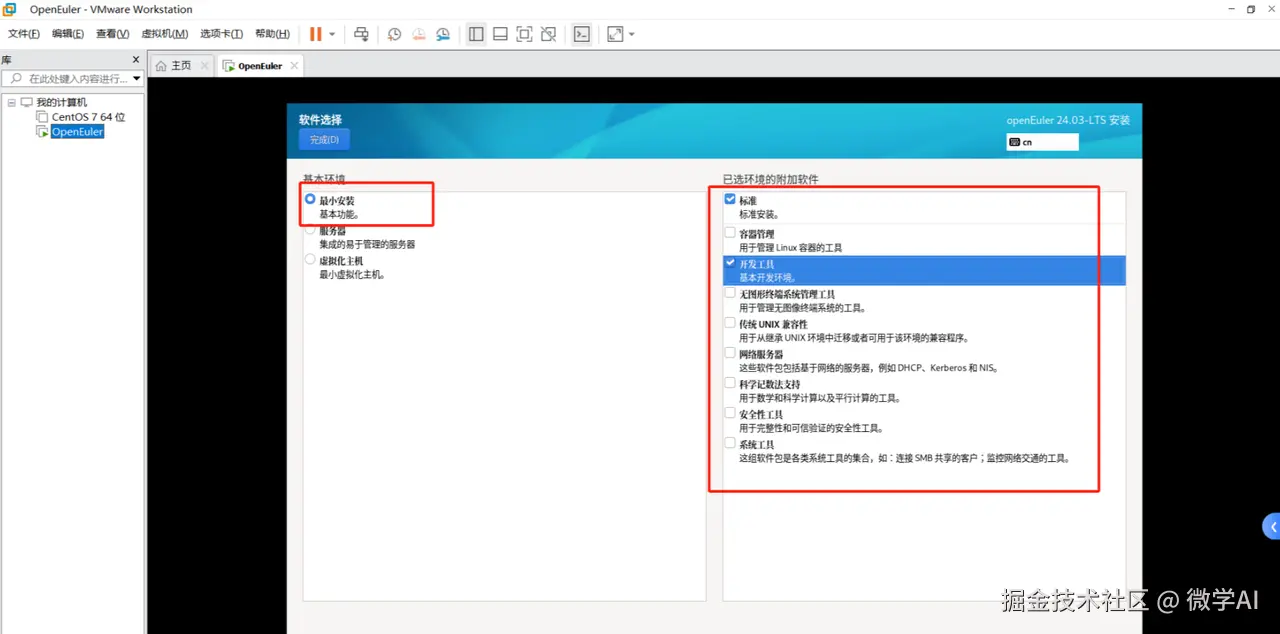Select OpenEuler in the library tree
The image size is (1280, 634).
pos(77,132)
